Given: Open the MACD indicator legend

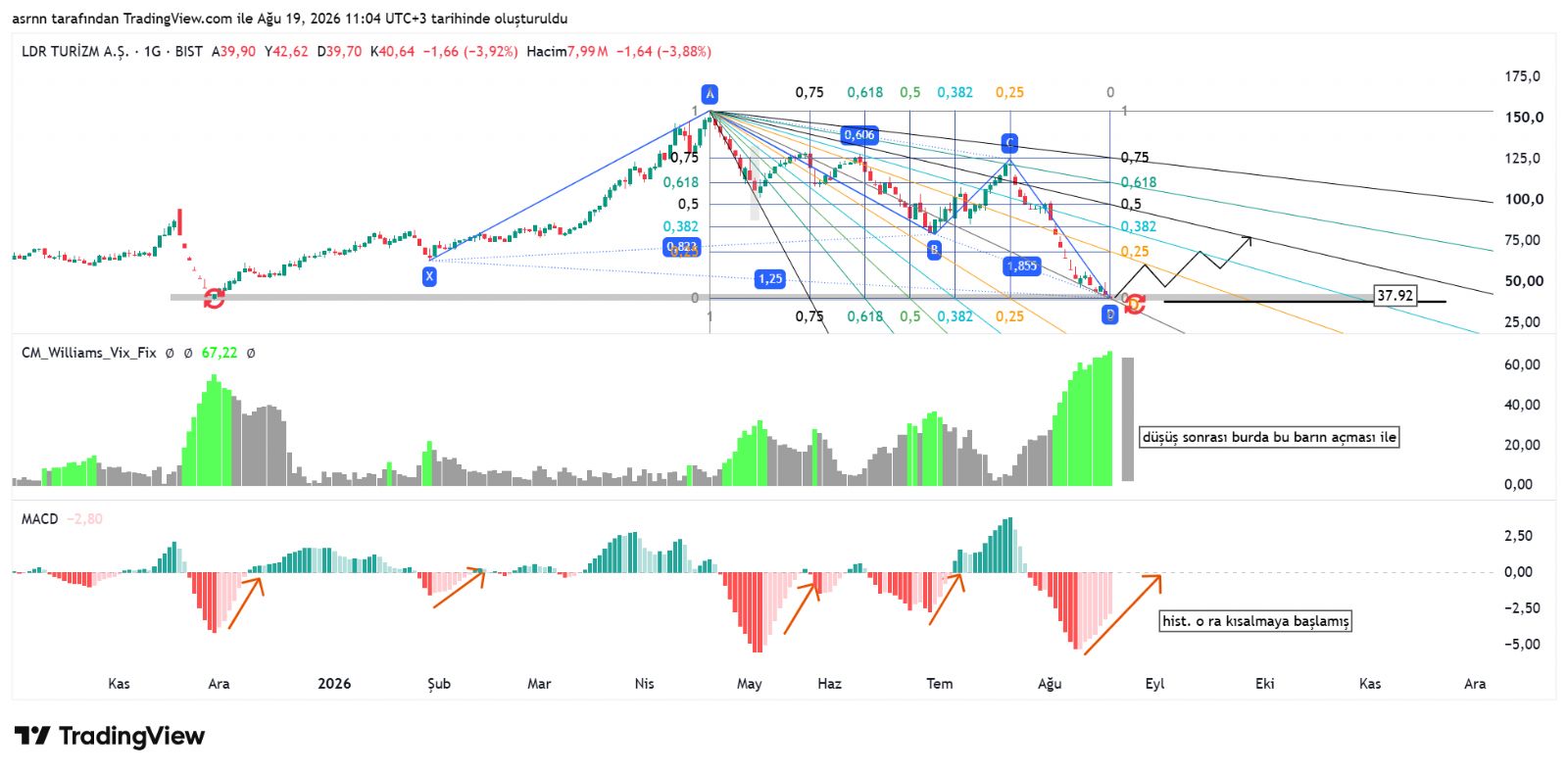Looking at the screenshot, I should click(x=40, y=519).
